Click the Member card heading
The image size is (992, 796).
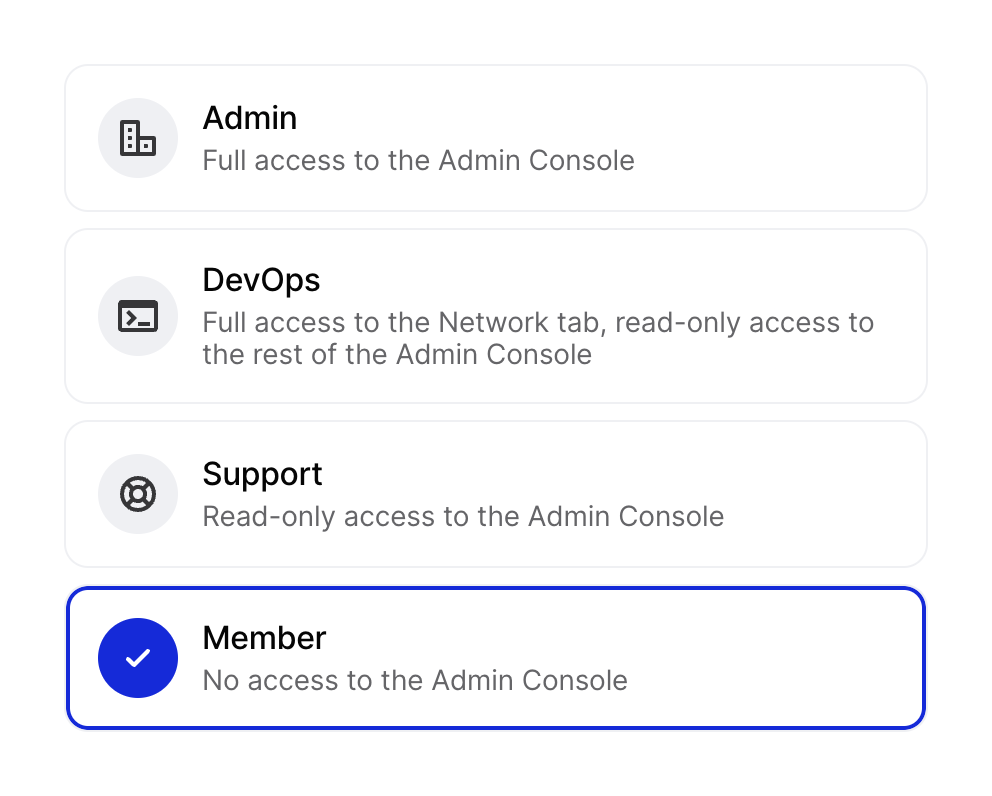[264, 638]
